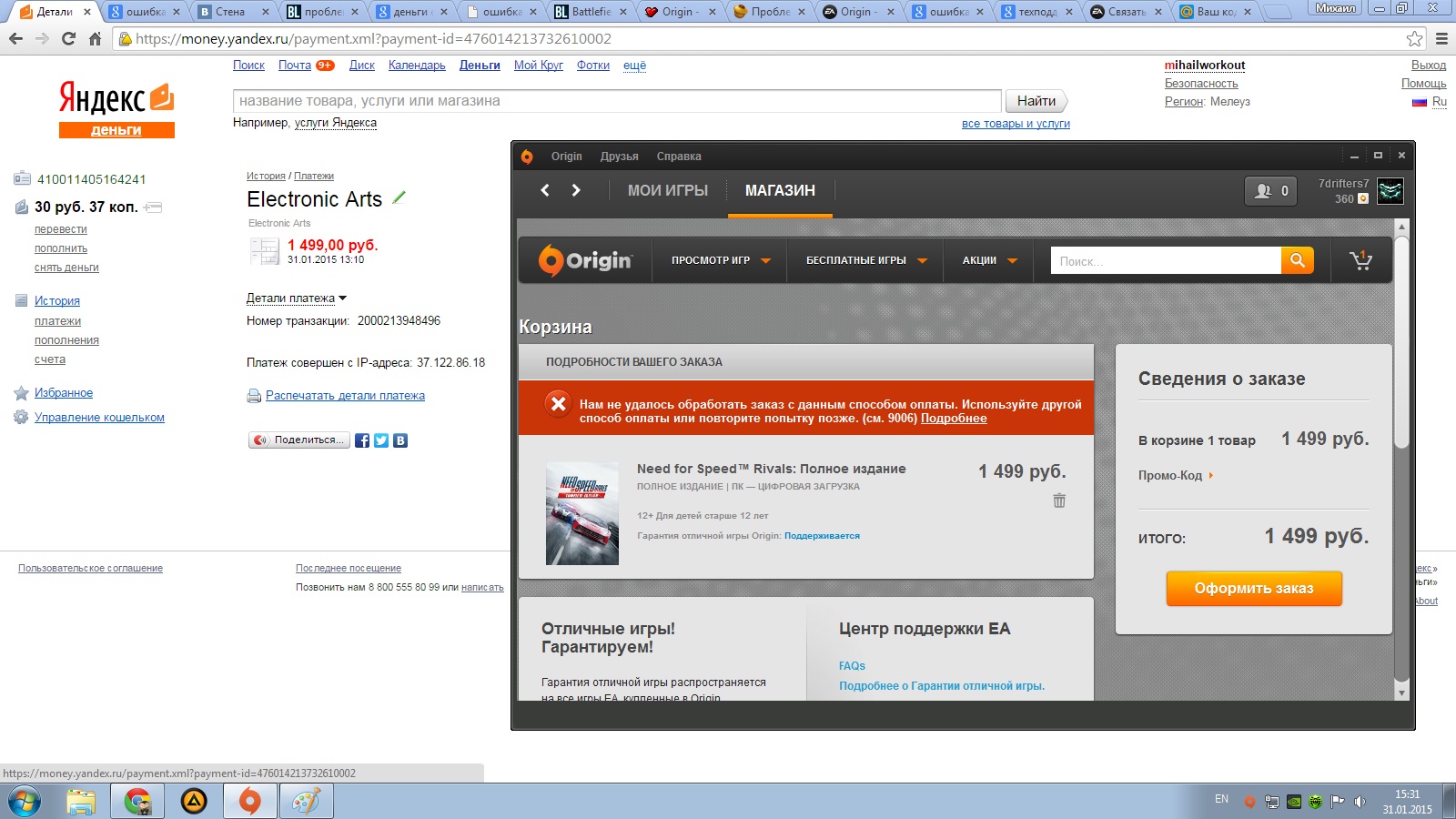This screenshot has width=1456, height=819.
Task: Go forward in the Origin client
Action: point(576,190)
